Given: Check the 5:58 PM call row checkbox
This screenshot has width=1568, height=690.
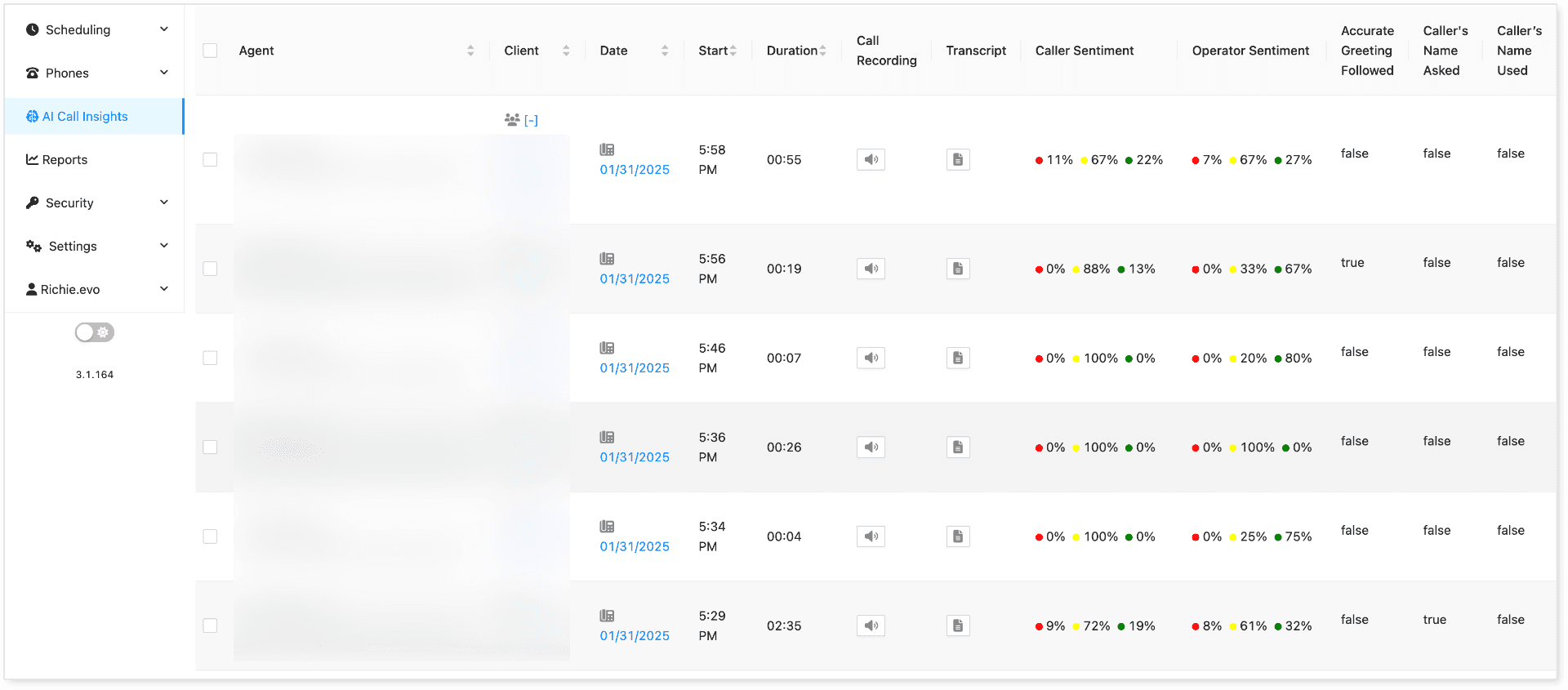Looking at the screenshot, I should [x=210, y=159].
